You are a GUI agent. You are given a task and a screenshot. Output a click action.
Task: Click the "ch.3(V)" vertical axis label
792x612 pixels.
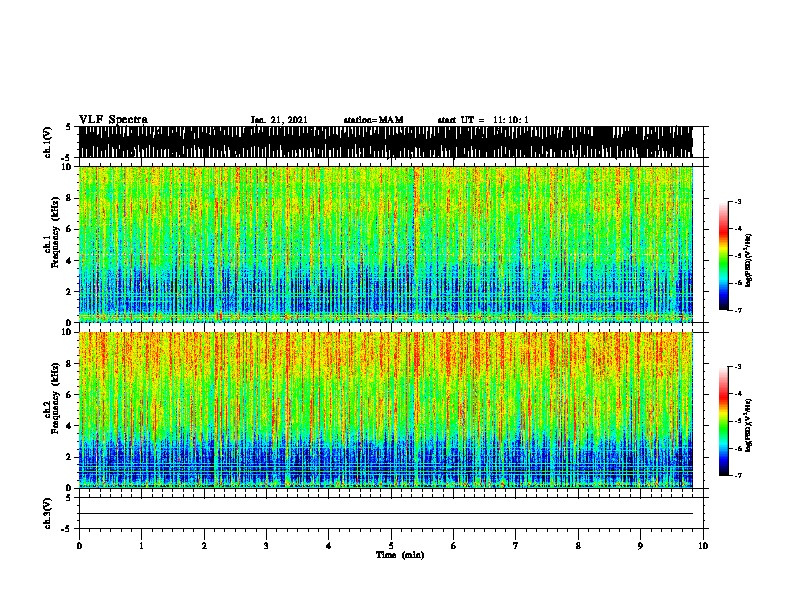point(48,513)
